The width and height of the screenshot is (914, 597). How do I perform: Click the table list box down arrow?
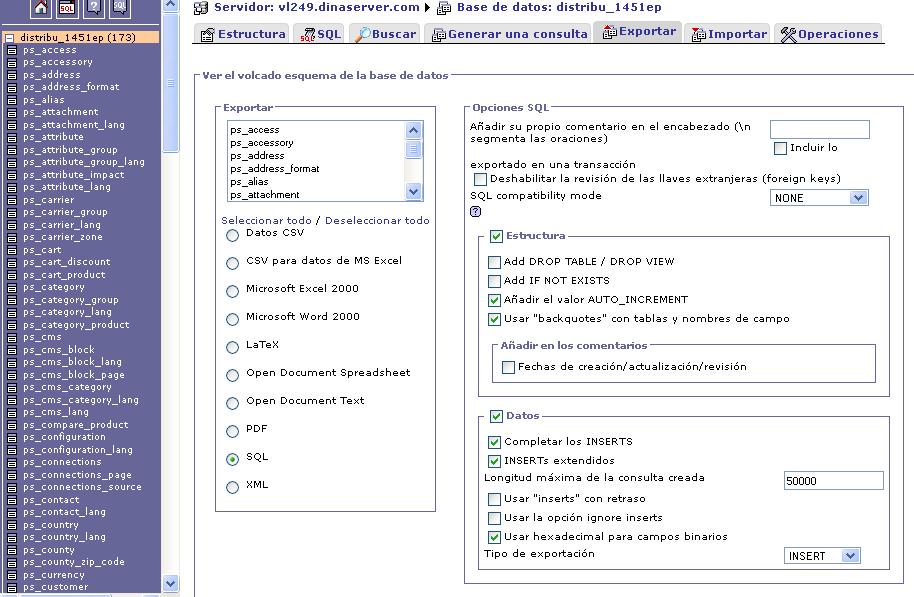pos(413,191)
